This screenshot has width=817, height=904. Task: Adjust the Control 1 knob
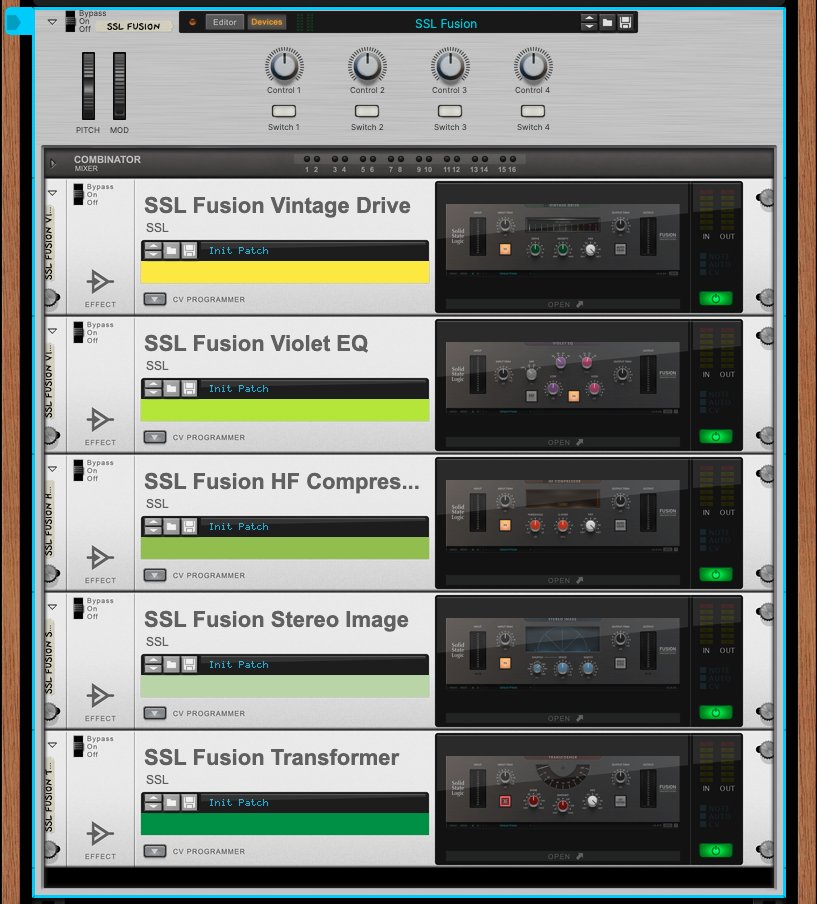click(284, 66)
